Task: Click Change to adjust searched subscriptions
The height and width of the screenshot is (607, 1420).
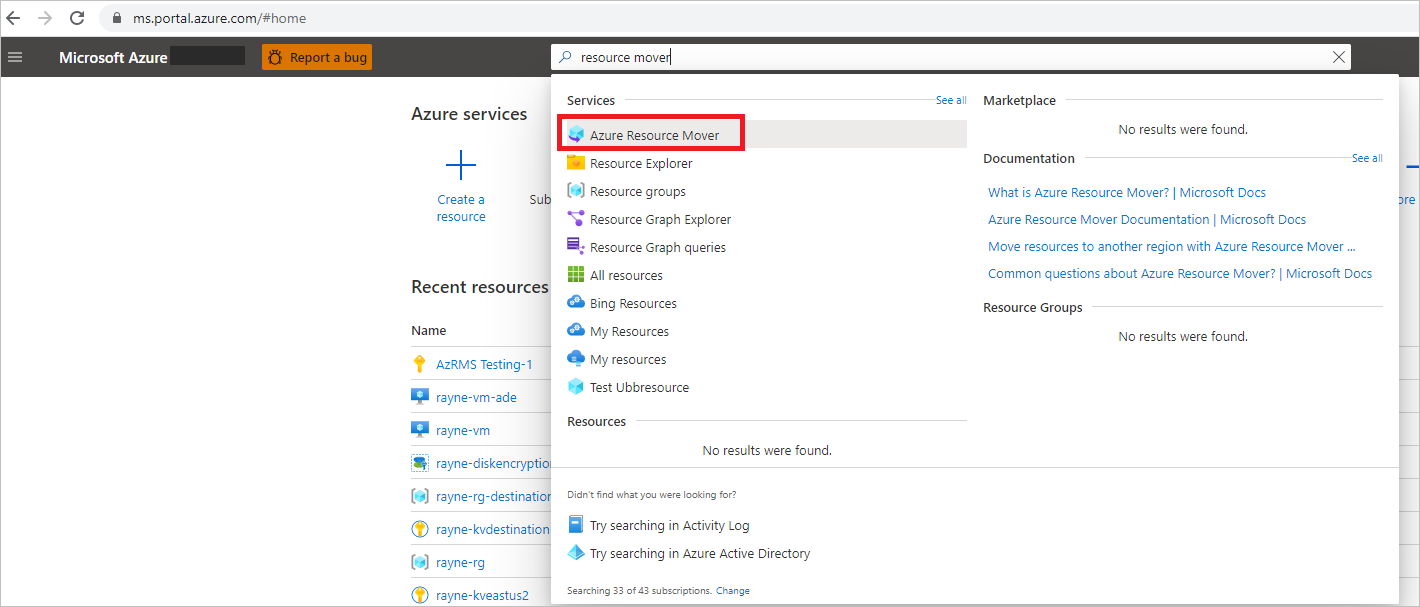Action: [732, 590]
